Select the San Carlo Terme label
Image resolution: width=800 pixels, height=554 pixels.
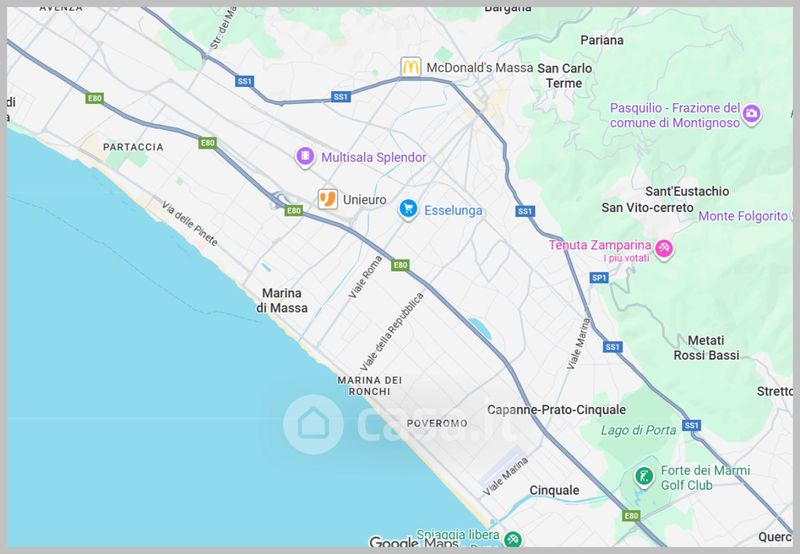[x=564, y=75]
